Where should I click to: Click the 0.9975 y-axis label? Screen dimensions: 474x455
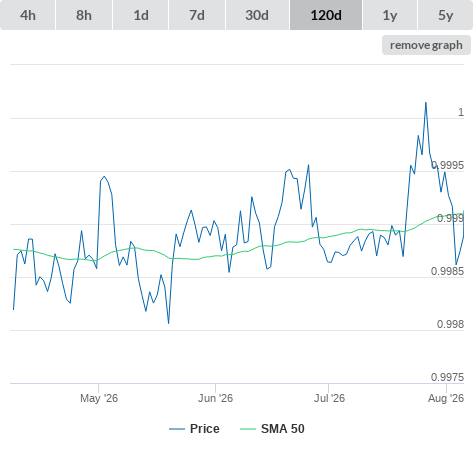pyautogui.click(x=447, y=377)
